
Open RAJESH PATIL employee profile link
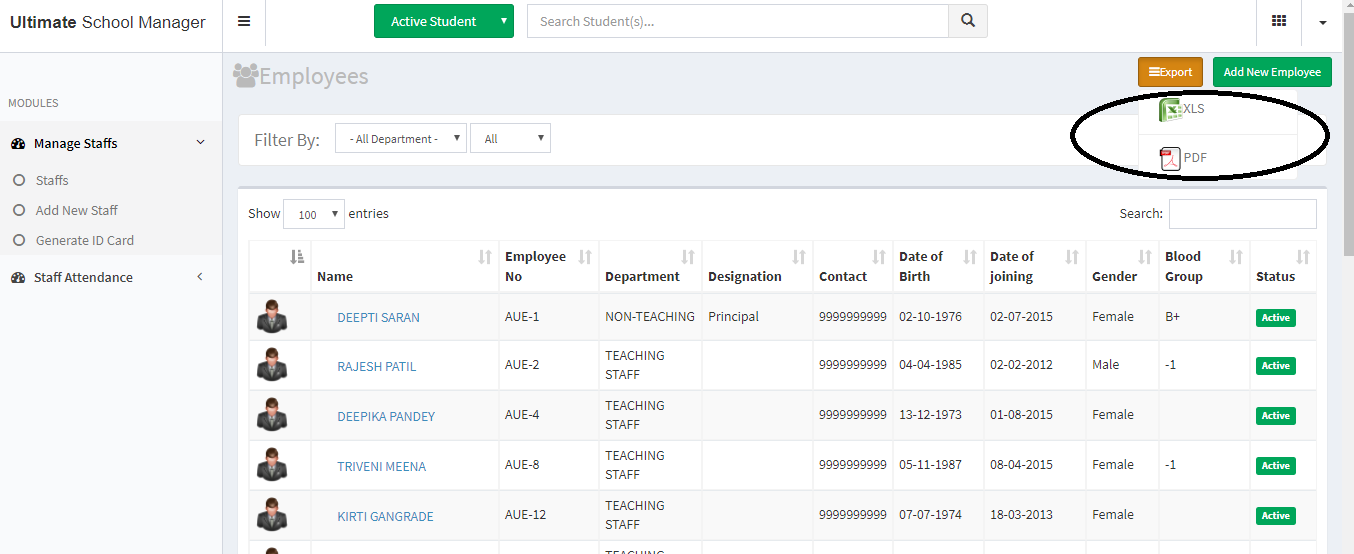376,367
